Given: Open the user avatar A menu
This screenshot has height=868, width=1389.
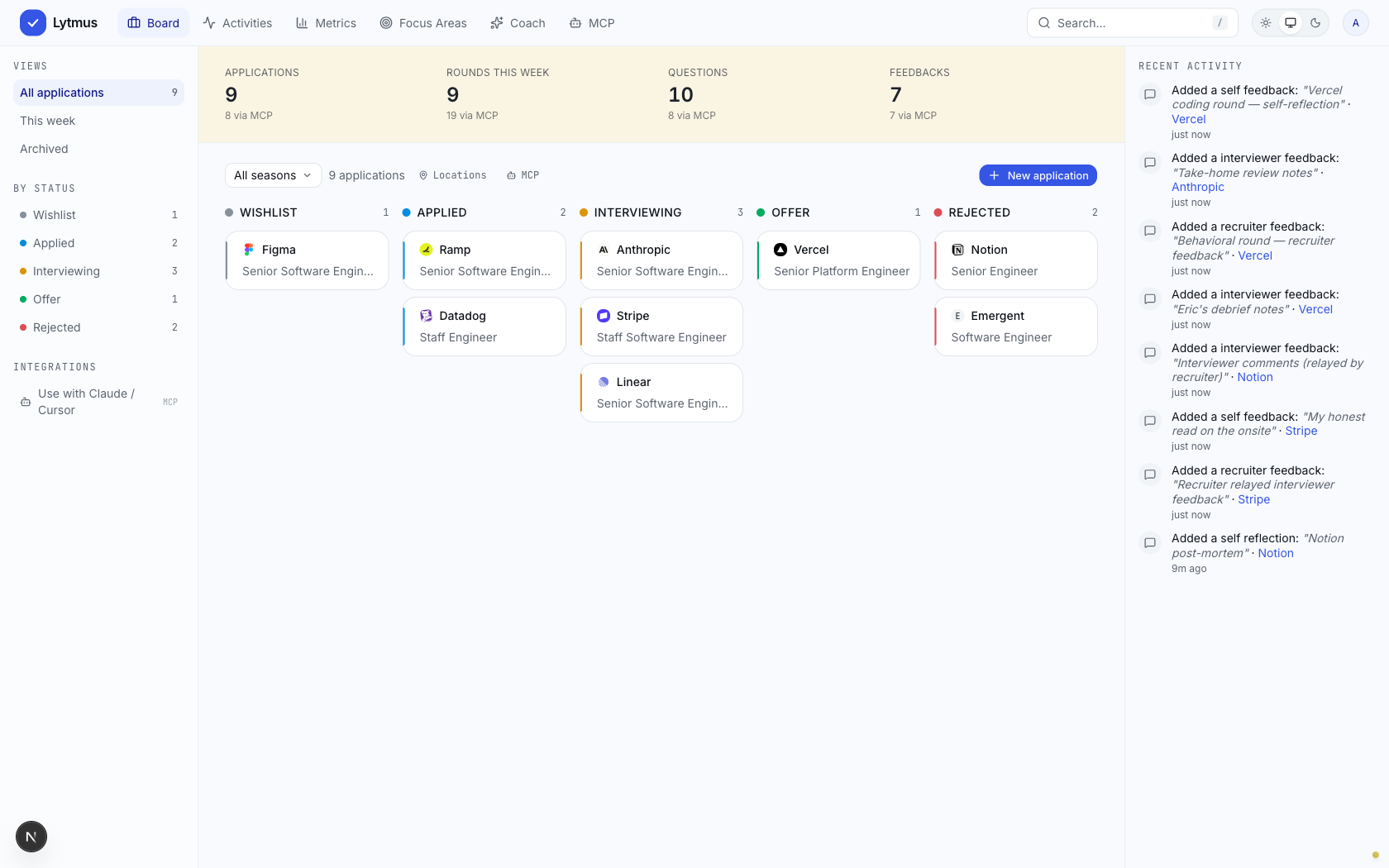Looking at the screenshot, I should click(x=1356, y=23).
